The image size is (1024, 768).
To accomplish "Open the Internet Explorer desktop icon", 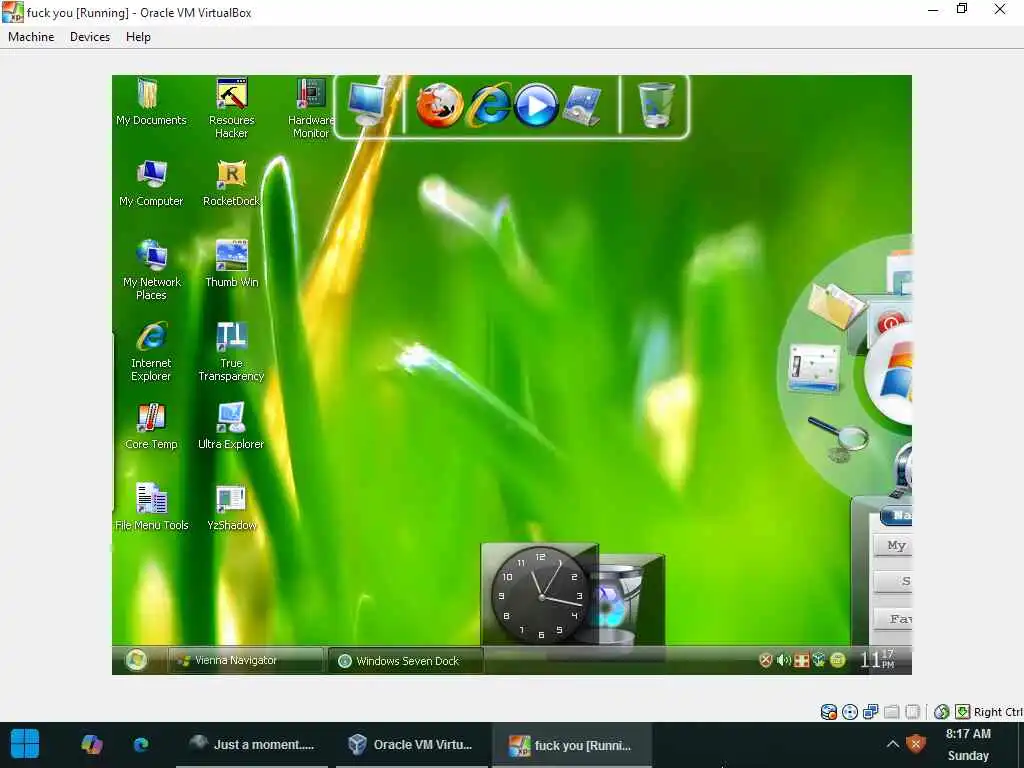I will click(151, 351).
